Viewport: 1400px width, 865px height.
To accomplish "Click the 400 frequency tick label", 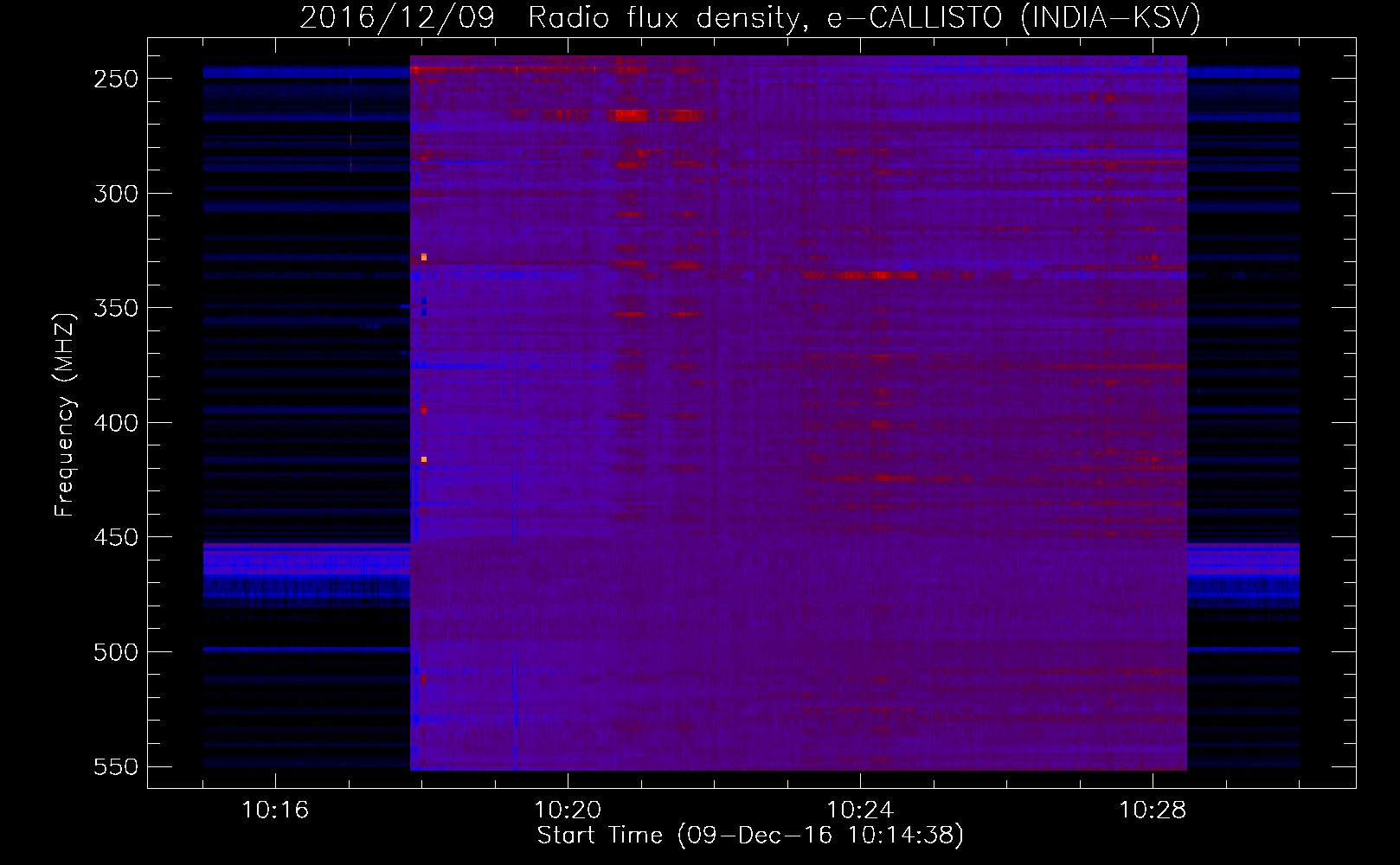I will [x=116, y=423].
